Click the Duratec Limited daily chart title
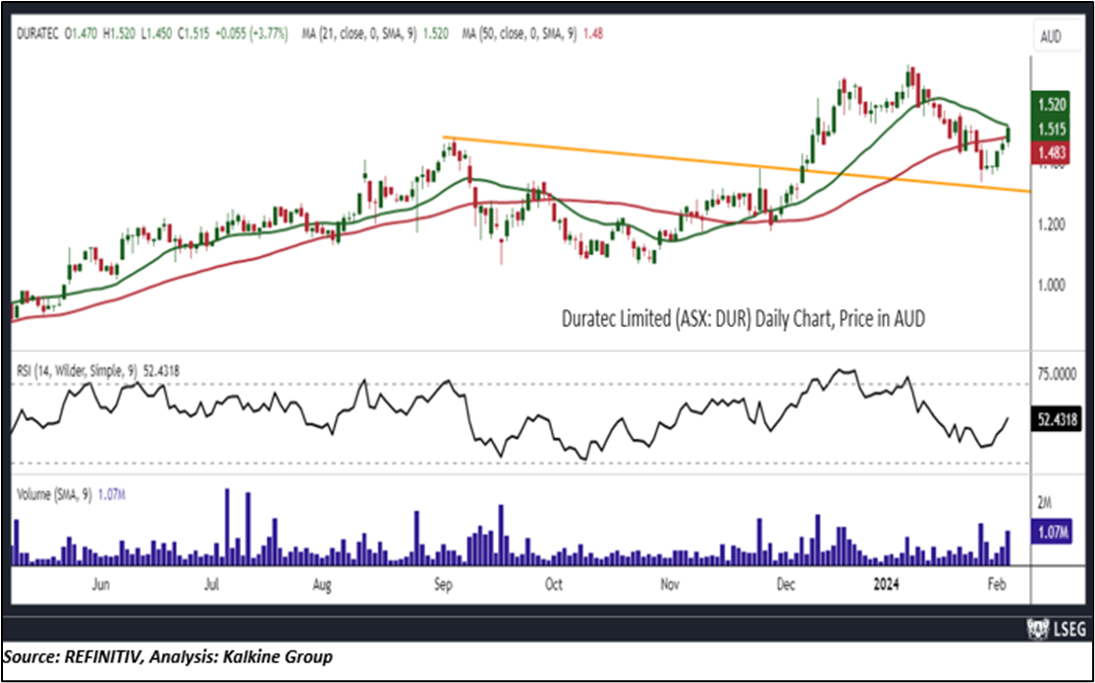Screen dimensions: 1095x683 coord(743,319)
